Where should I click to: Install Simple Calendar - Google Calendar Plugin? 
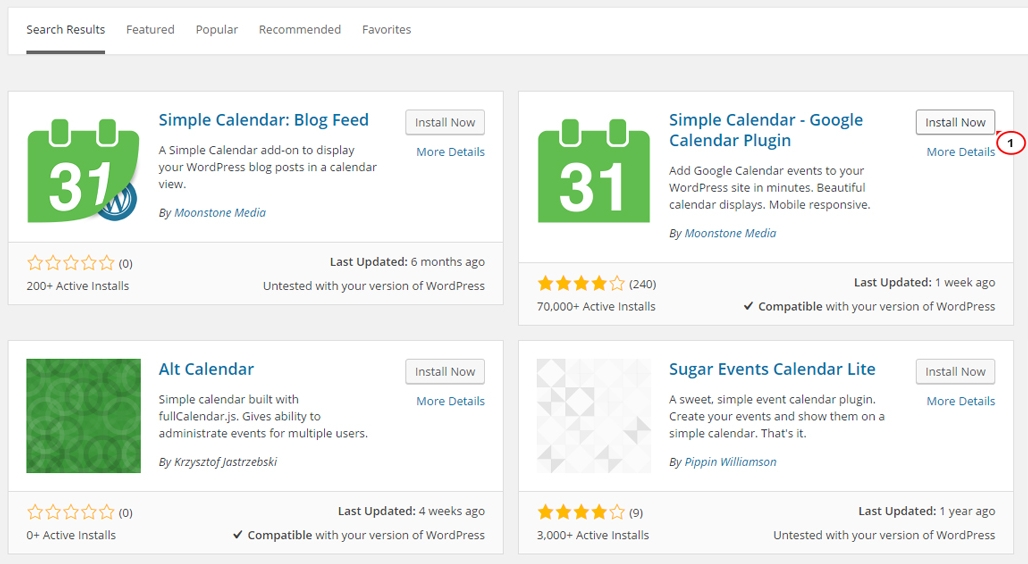tap(955, 123)
